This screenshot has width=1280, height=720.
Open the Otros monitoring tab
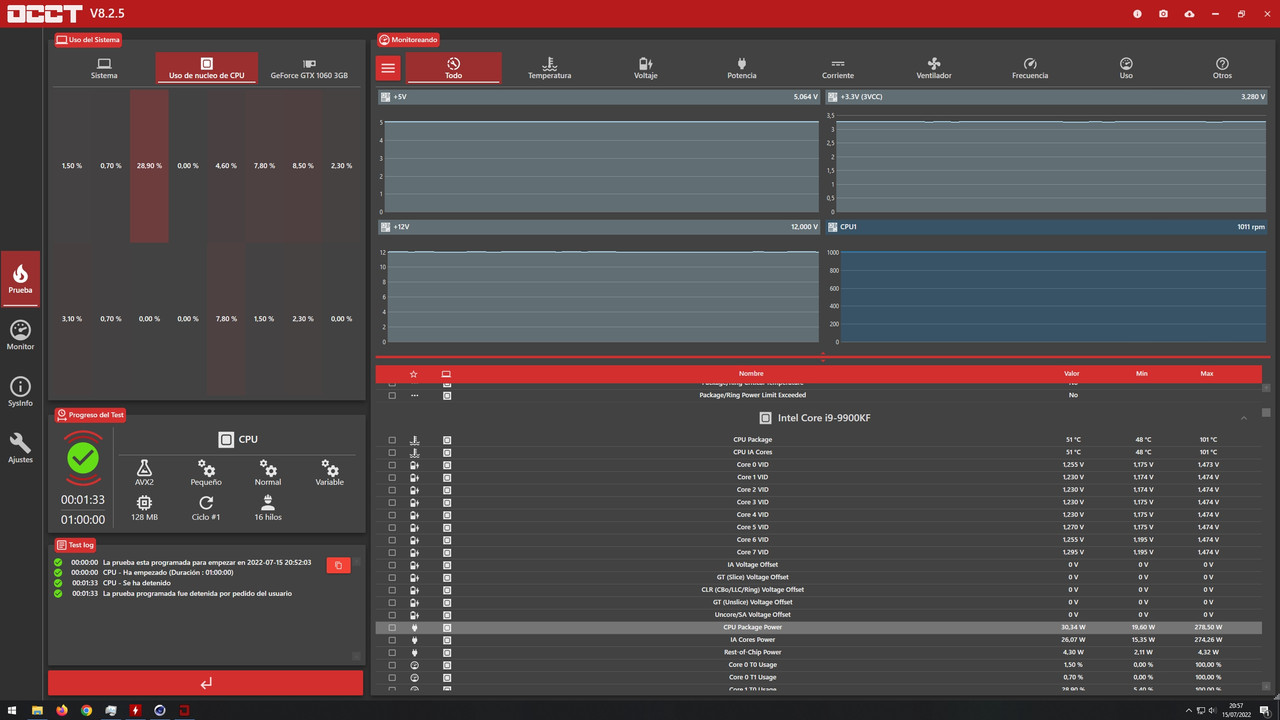[1222, 68]
